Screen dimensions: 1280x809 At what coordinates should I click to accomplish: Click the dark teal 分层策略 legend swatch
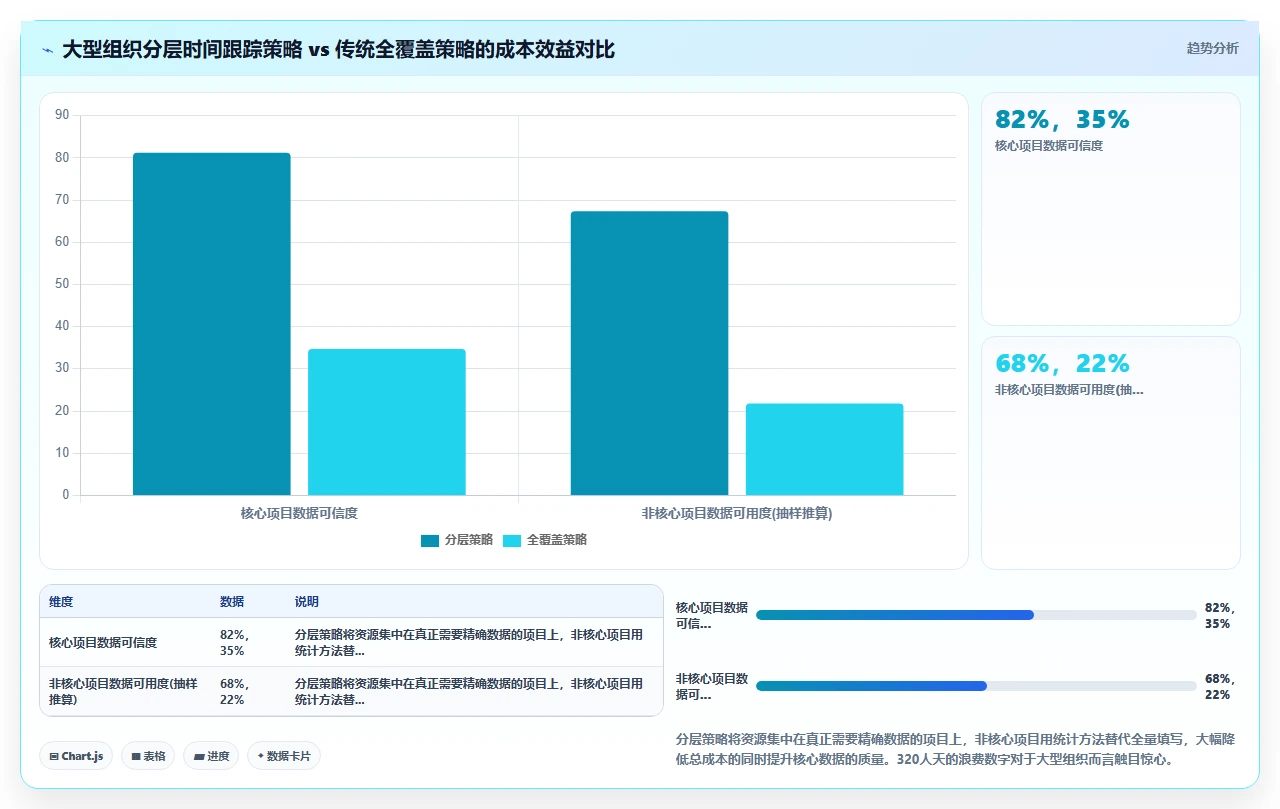[430, 540]
